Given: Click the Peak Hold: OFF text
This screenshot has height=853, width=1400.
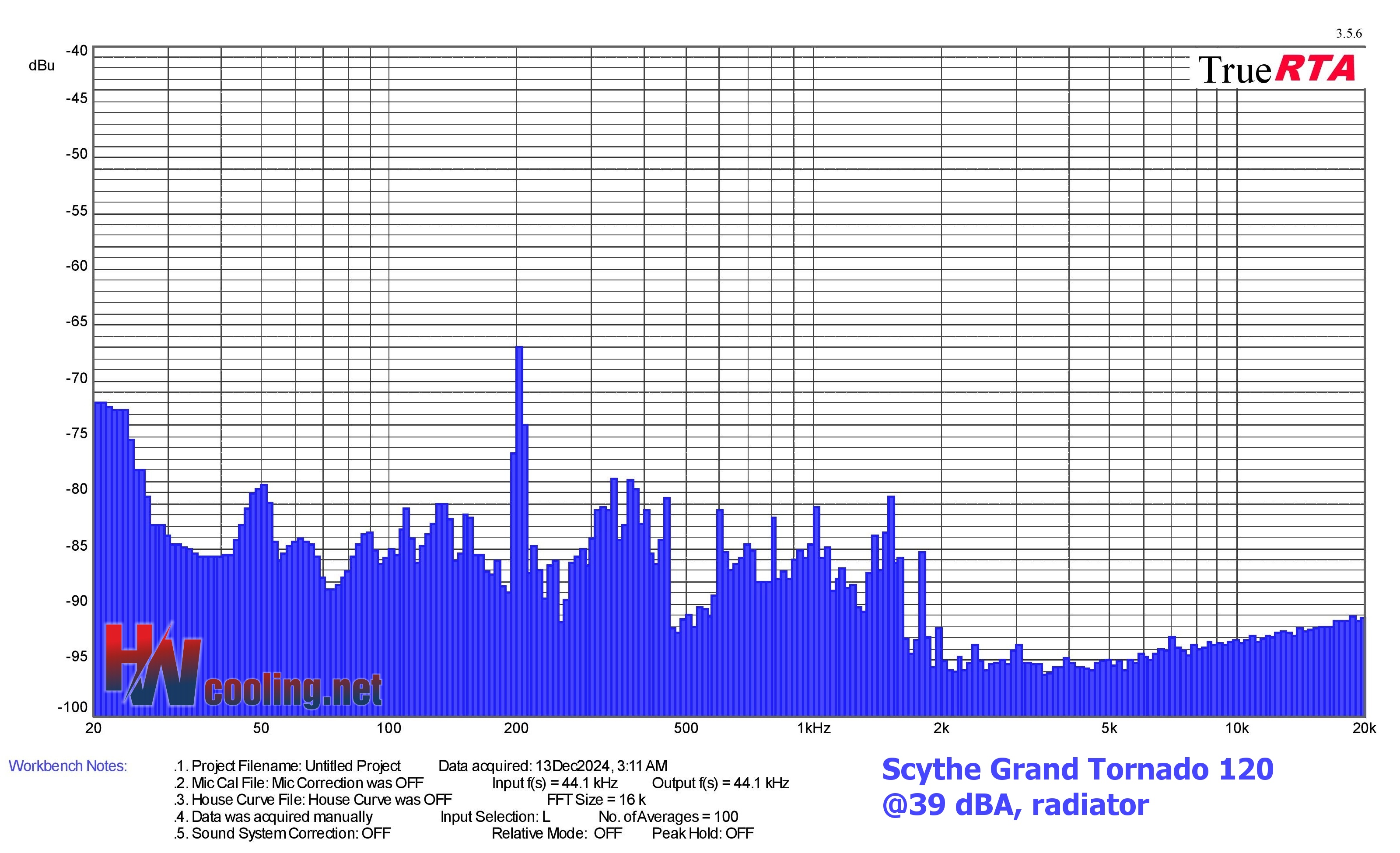Looking at the screenshot, I should [703, 833].
